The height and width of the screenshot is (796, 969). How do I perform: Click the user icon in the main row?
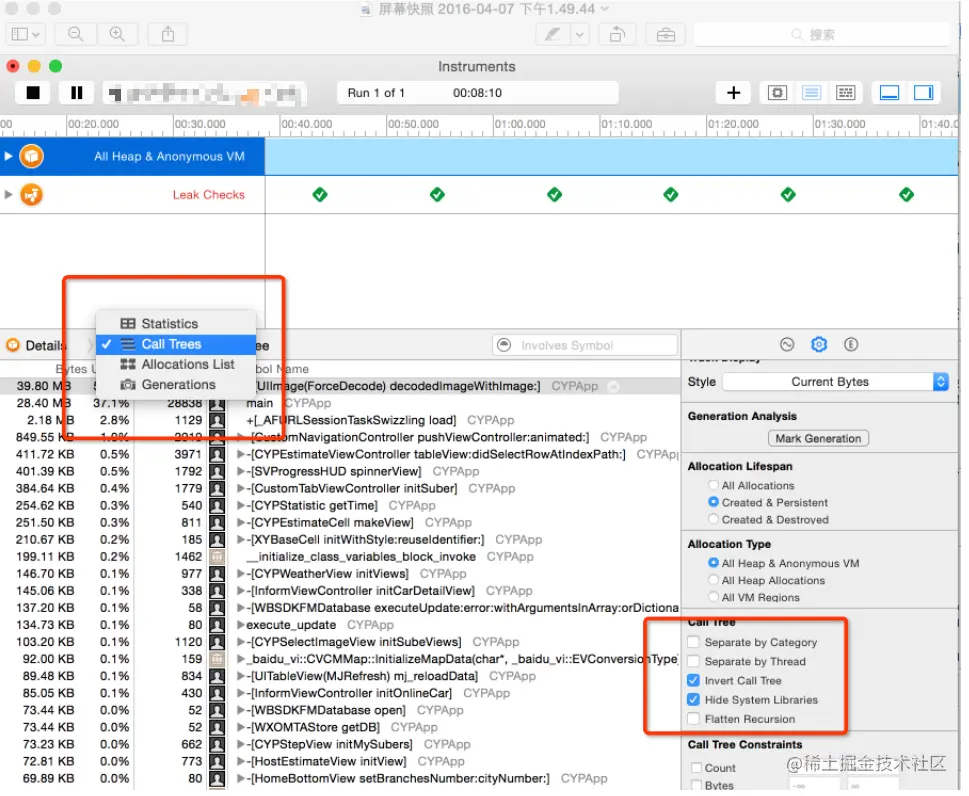(217, 404)
